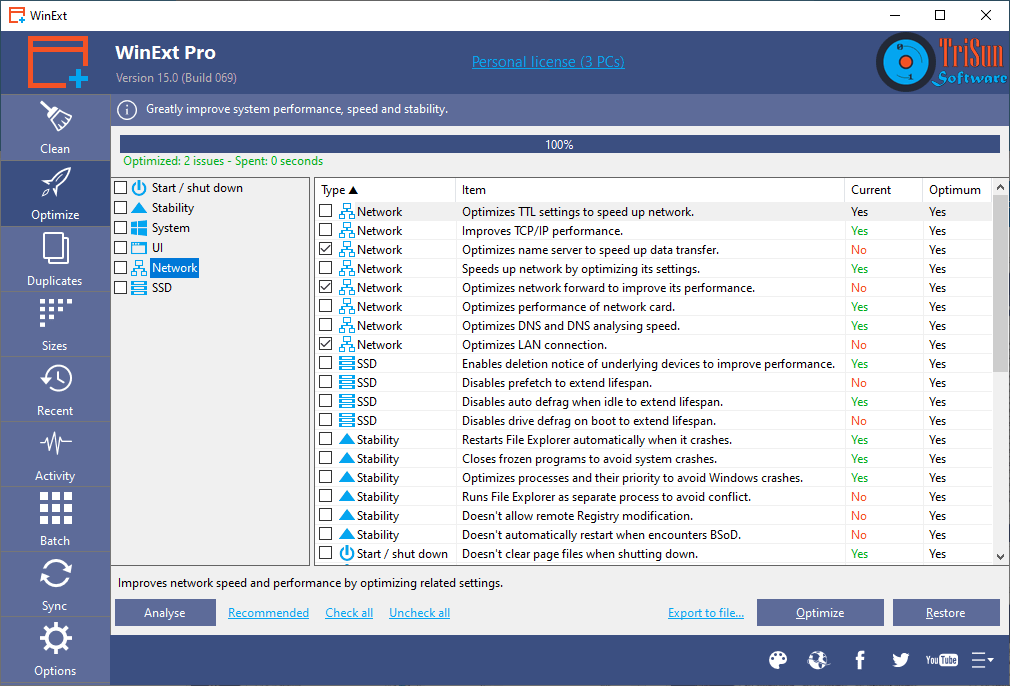Open the Sizes tool
This screenshot has height=686, width=1010.
tap(55, 324)
